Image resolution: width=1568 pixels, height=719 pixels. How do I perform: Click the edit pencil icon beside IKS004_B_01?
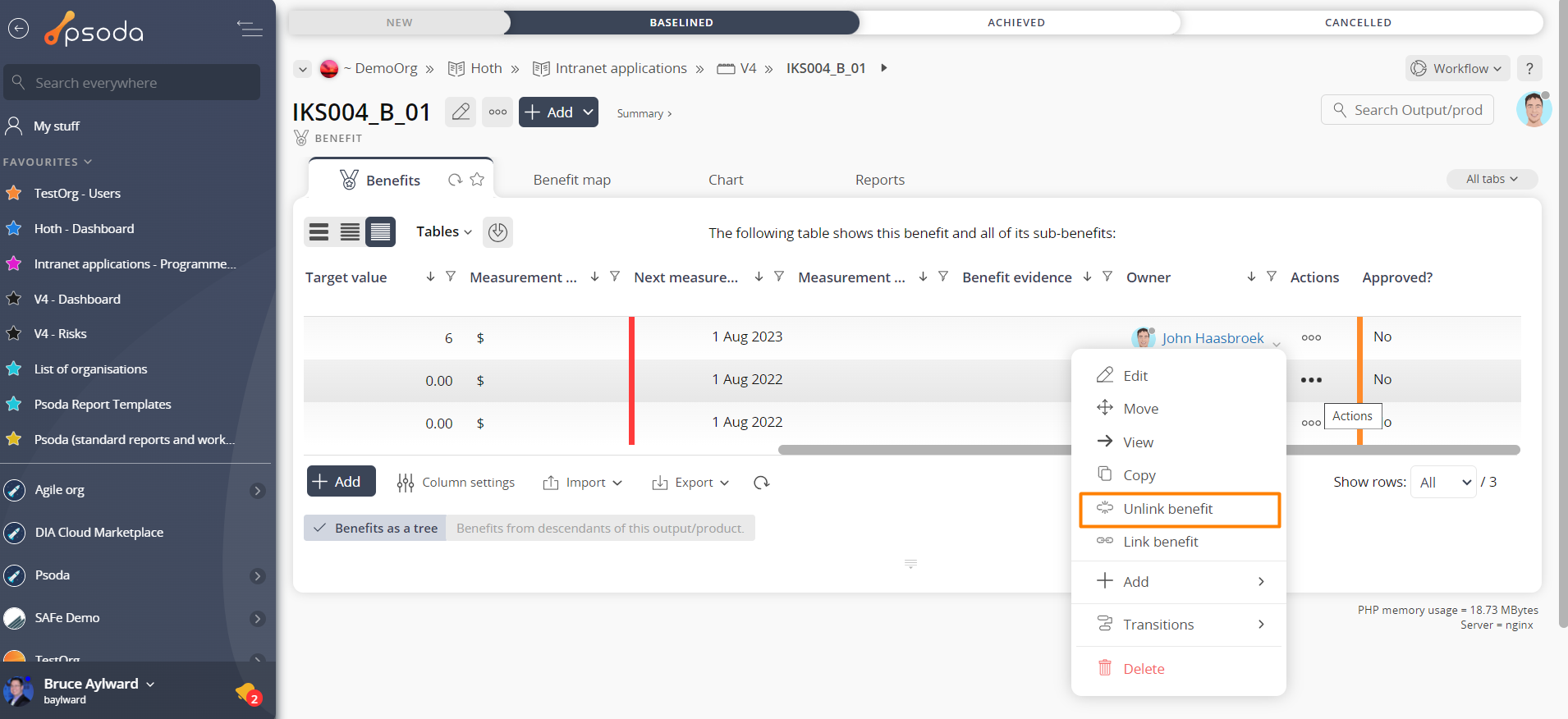(x=461, y=112)
